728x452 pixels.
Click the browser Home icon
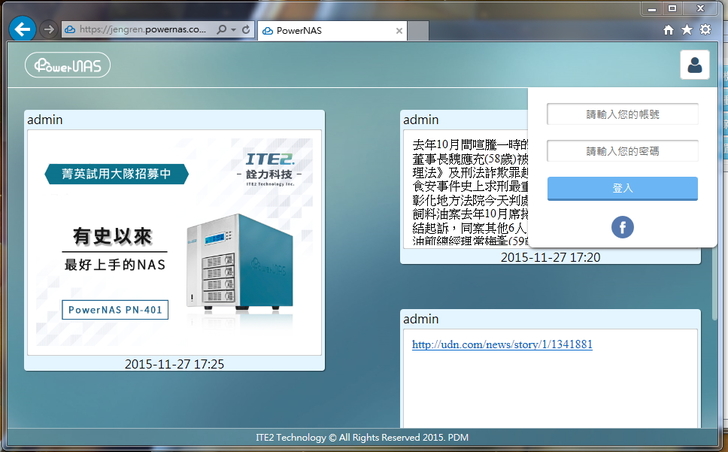(x=668, y=30)
